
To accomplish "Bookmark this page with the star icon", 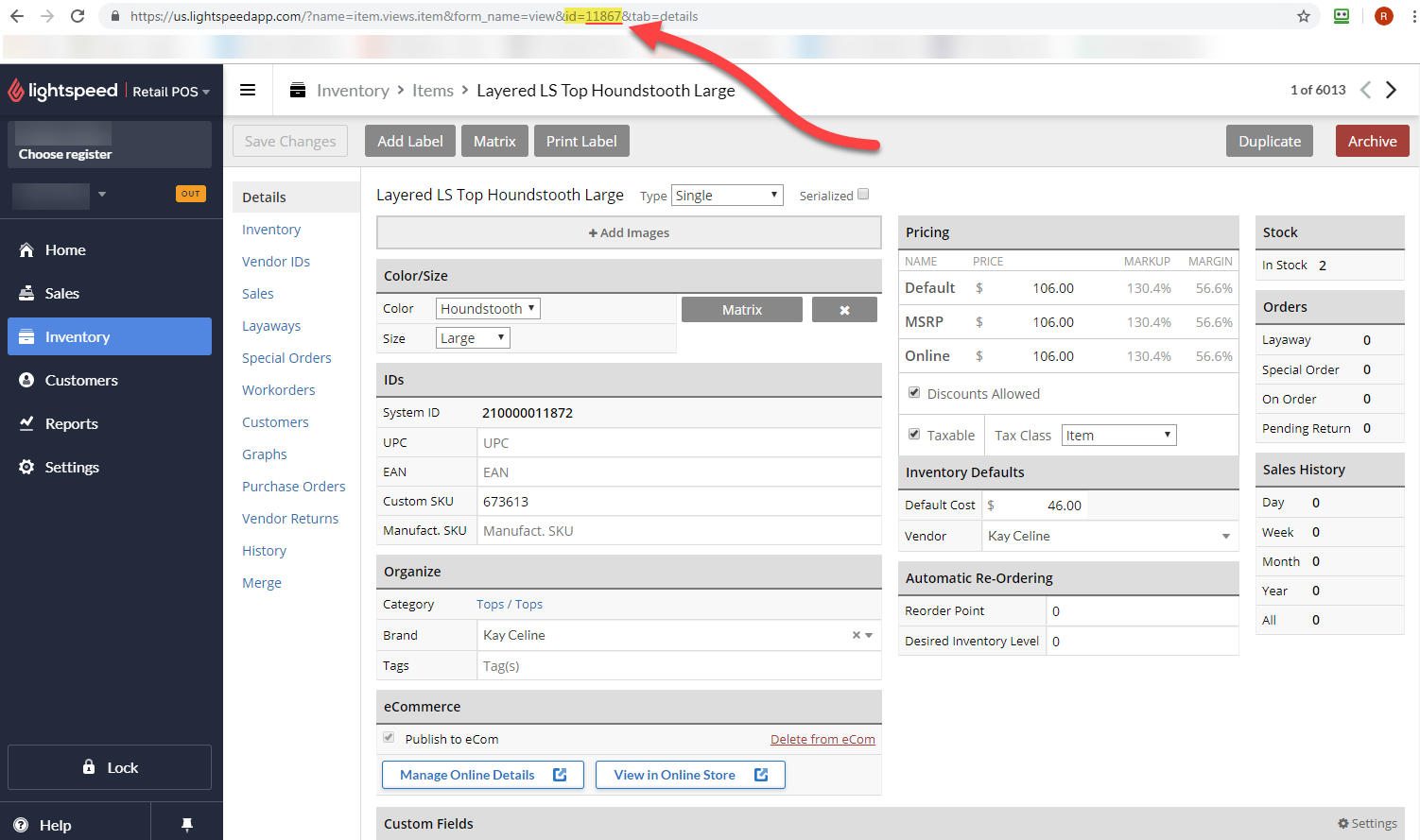I will pos(1304,16).
